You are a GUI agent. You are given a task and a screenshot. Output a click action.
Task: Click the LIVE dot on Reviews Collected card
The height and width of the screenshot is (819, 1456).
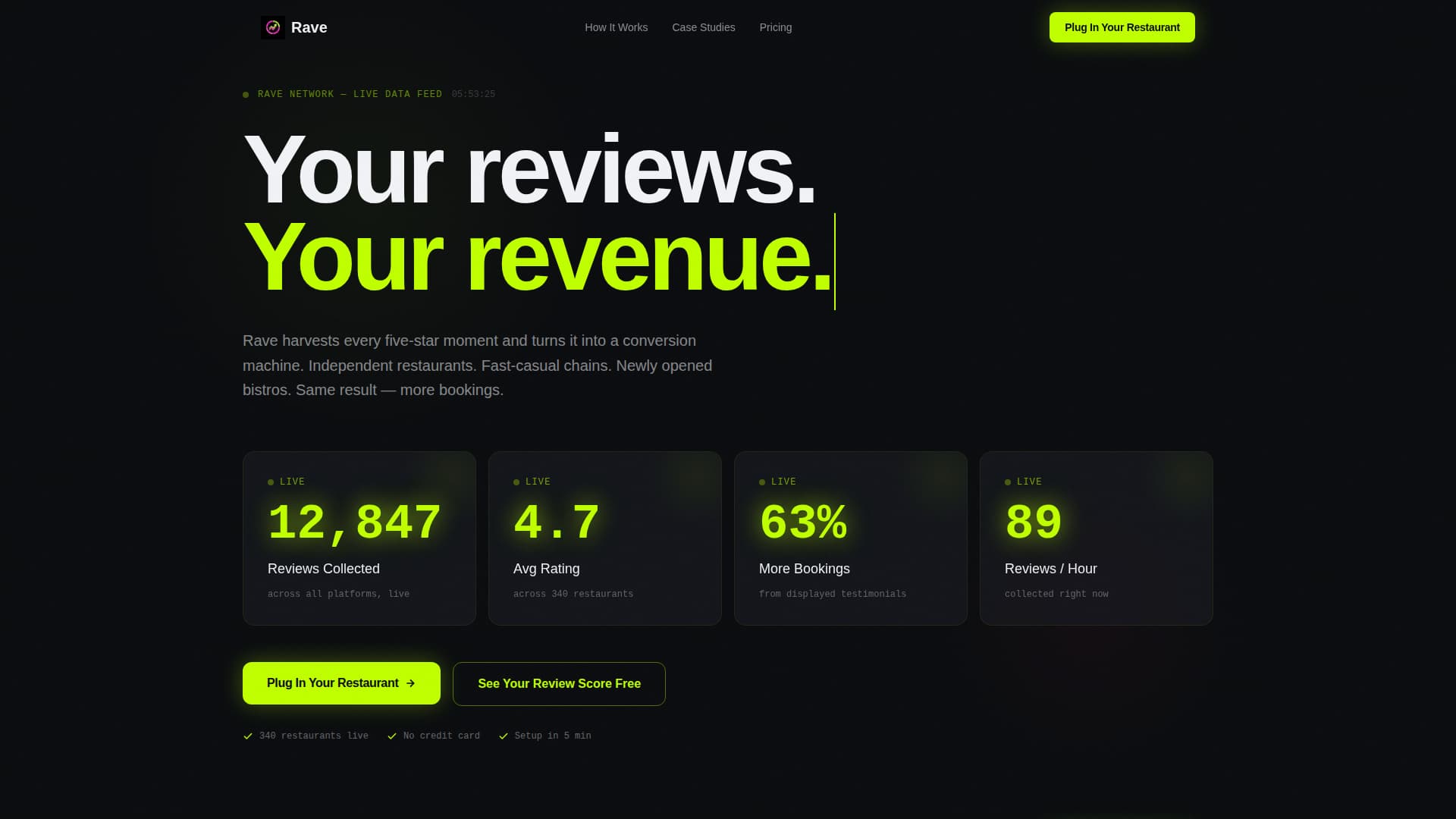coord(271,482)
